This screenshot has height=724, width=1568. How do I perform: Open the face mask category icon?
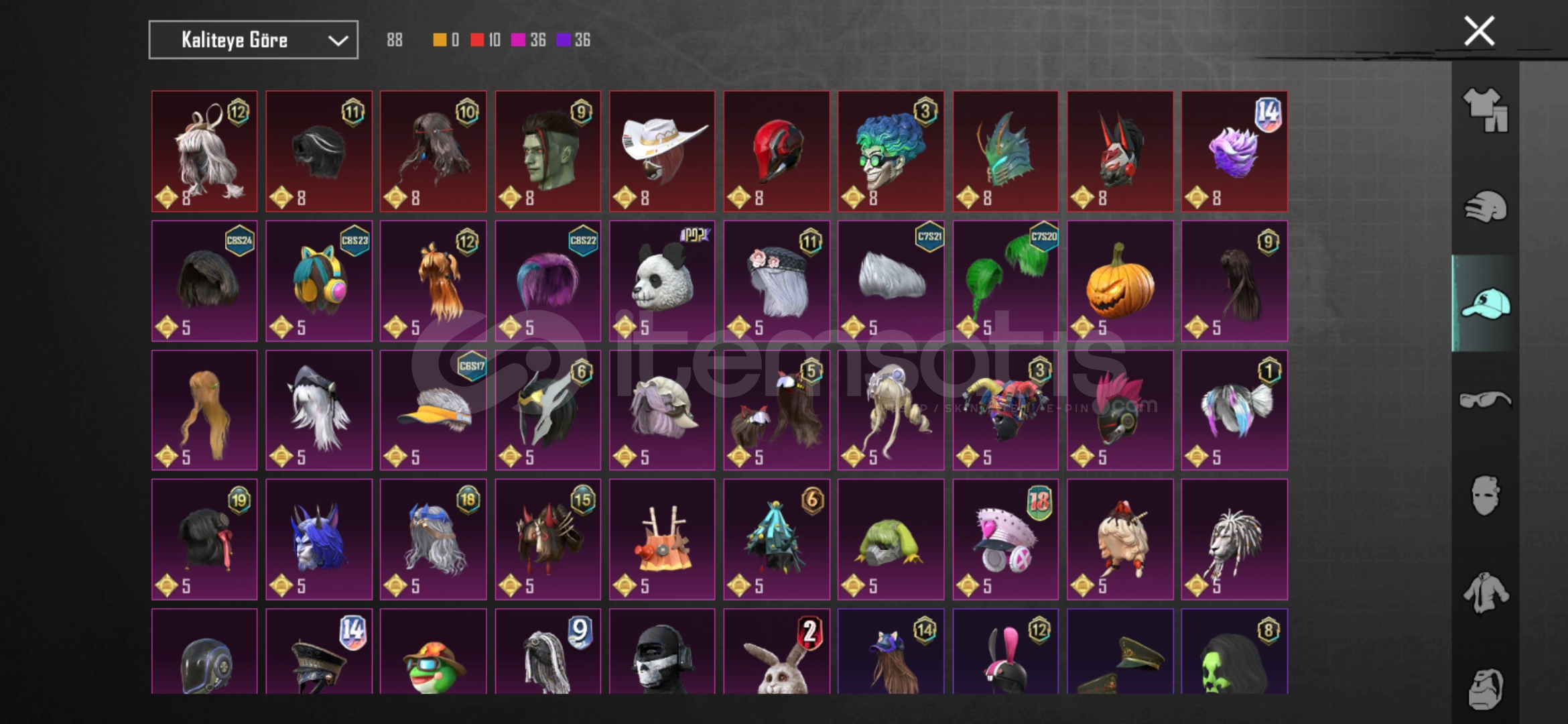pyautogui.click(x=1486, y=495)
